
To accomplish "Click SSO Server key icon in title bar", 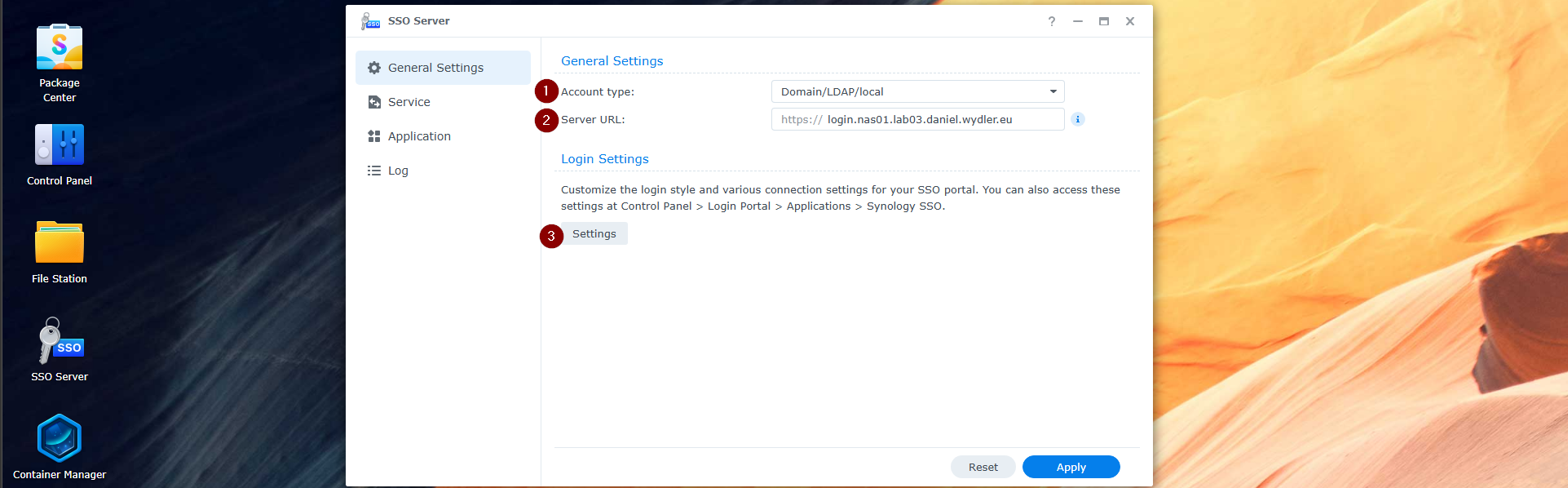I will tap(370, 21).
